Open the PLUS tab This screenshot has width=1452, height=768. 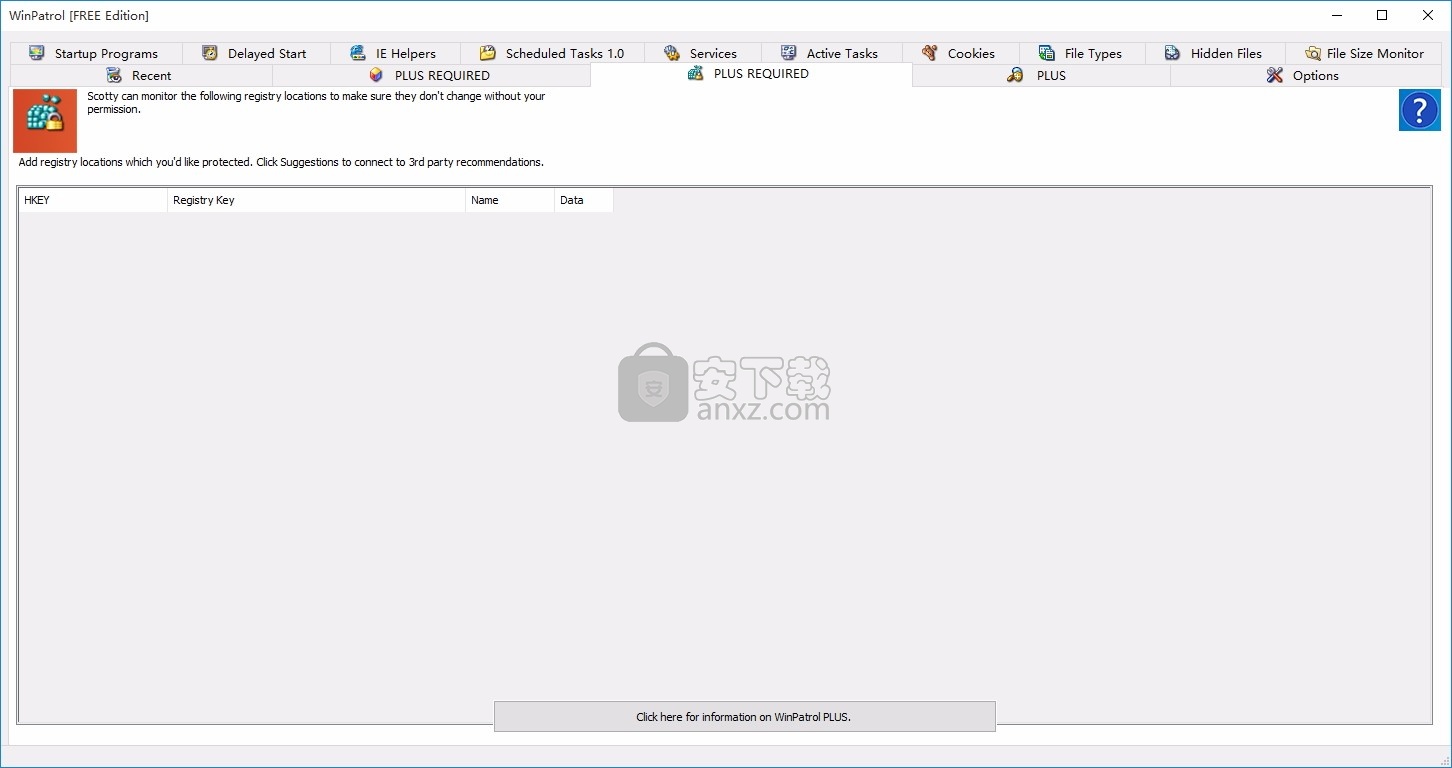[x=1041, y=75]
